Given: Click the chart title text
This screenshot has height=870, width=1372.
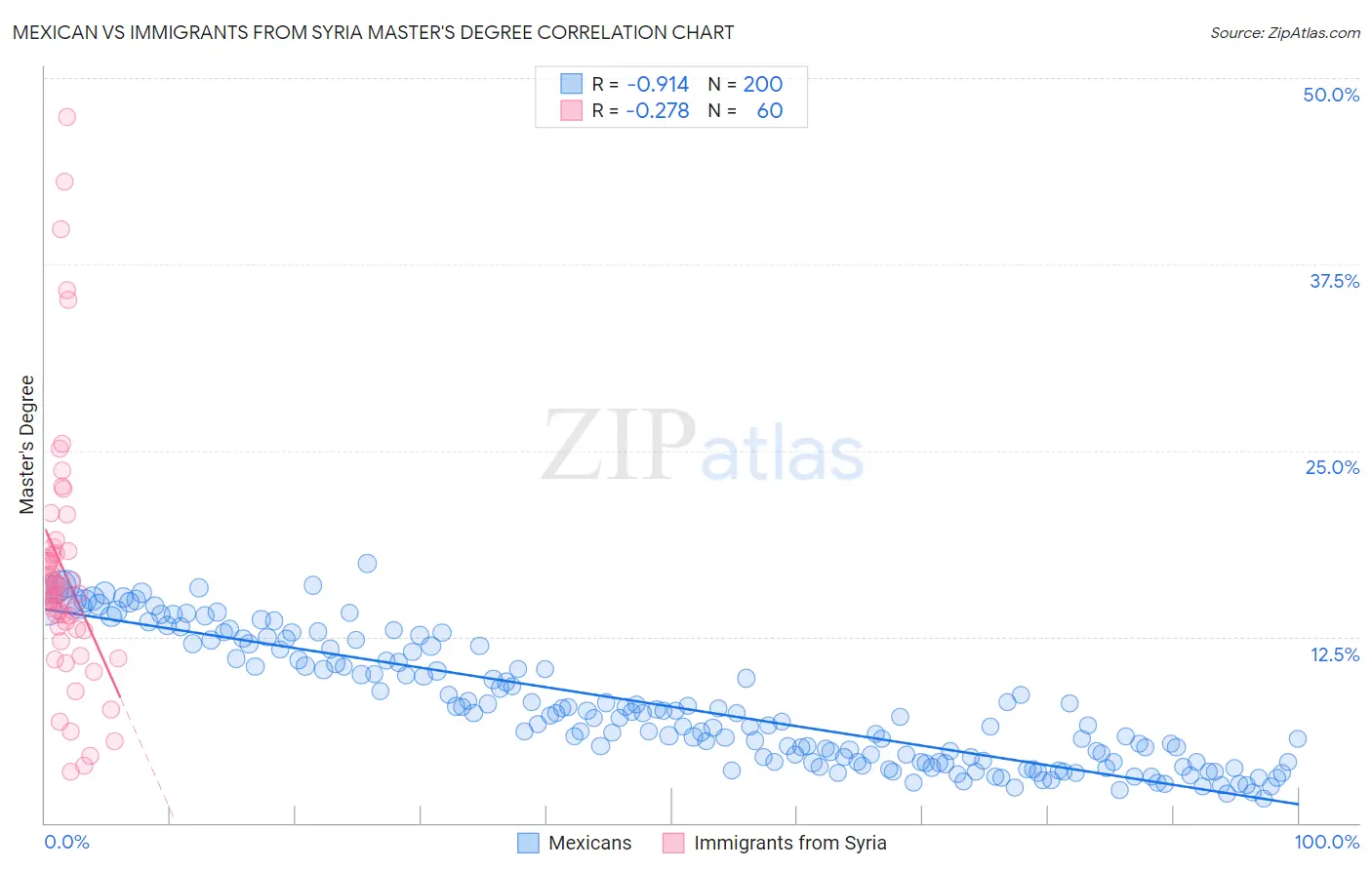Looking at the screenshot, I should [373, 32].
